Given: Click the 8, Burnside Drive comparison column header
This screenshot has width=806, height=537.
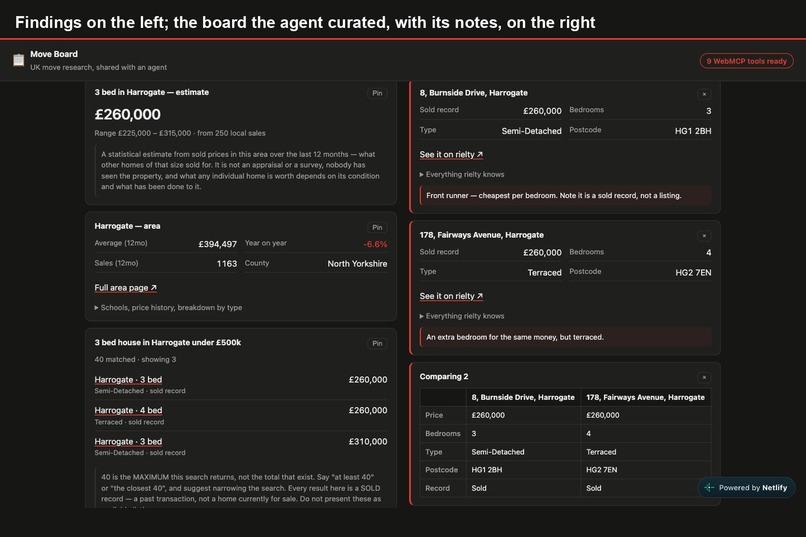Looking at the screenshot, I should point(523,397).
